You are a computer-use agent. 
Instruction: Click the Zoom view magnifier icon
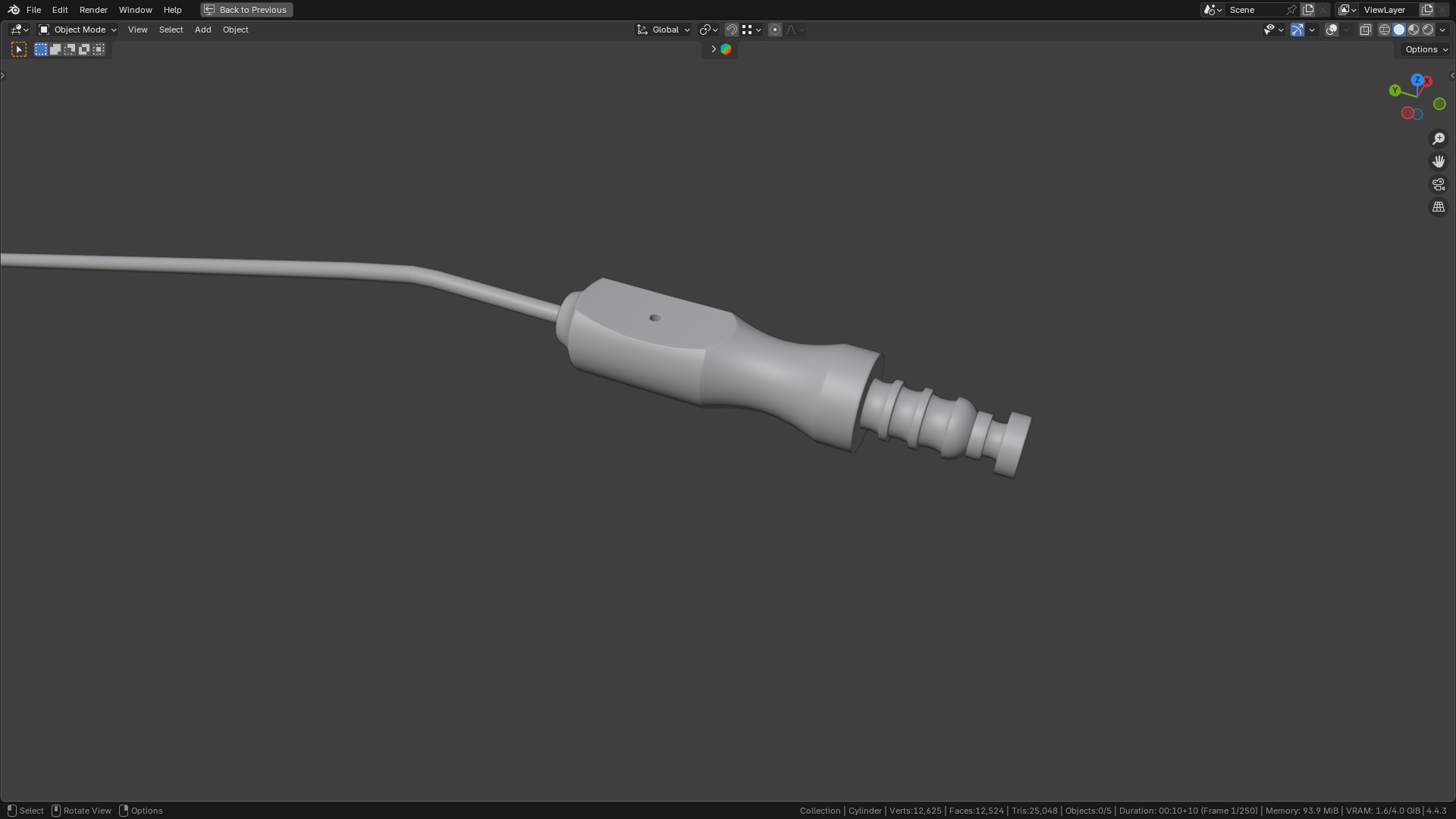pos(1439,139)
